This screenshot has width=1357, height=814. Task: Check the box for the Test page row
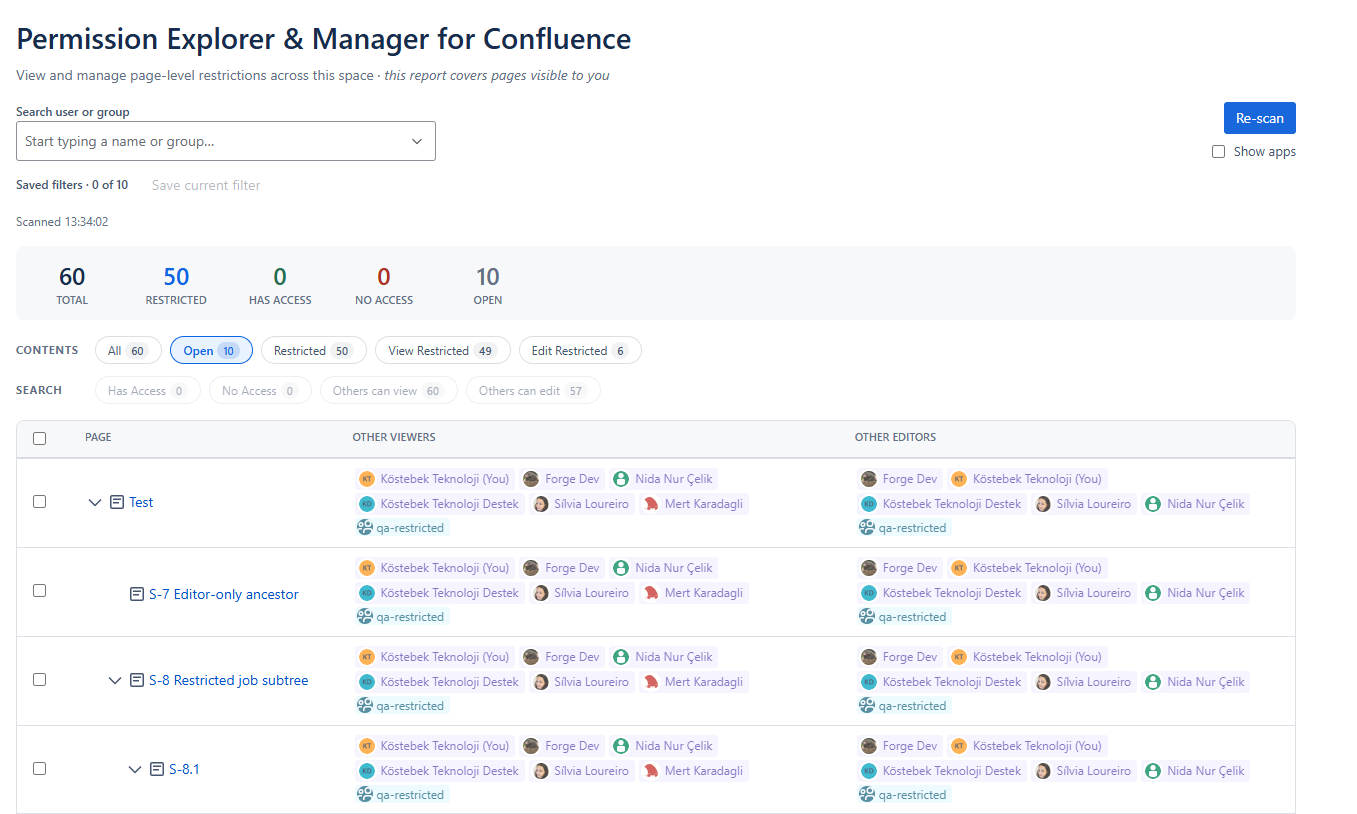39,502
